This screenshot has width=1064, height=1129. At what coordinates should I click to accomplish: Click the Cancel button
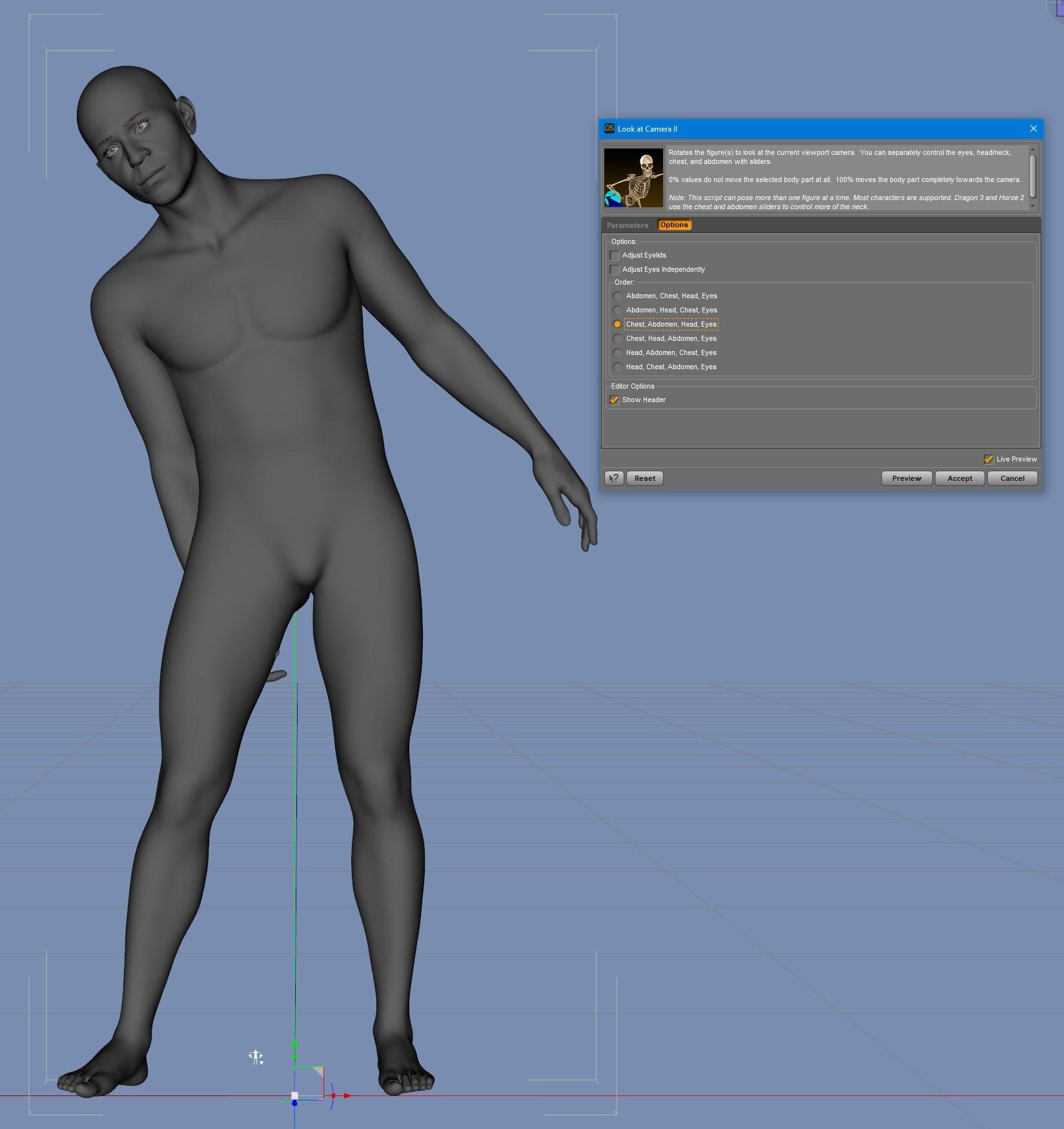1012,478
